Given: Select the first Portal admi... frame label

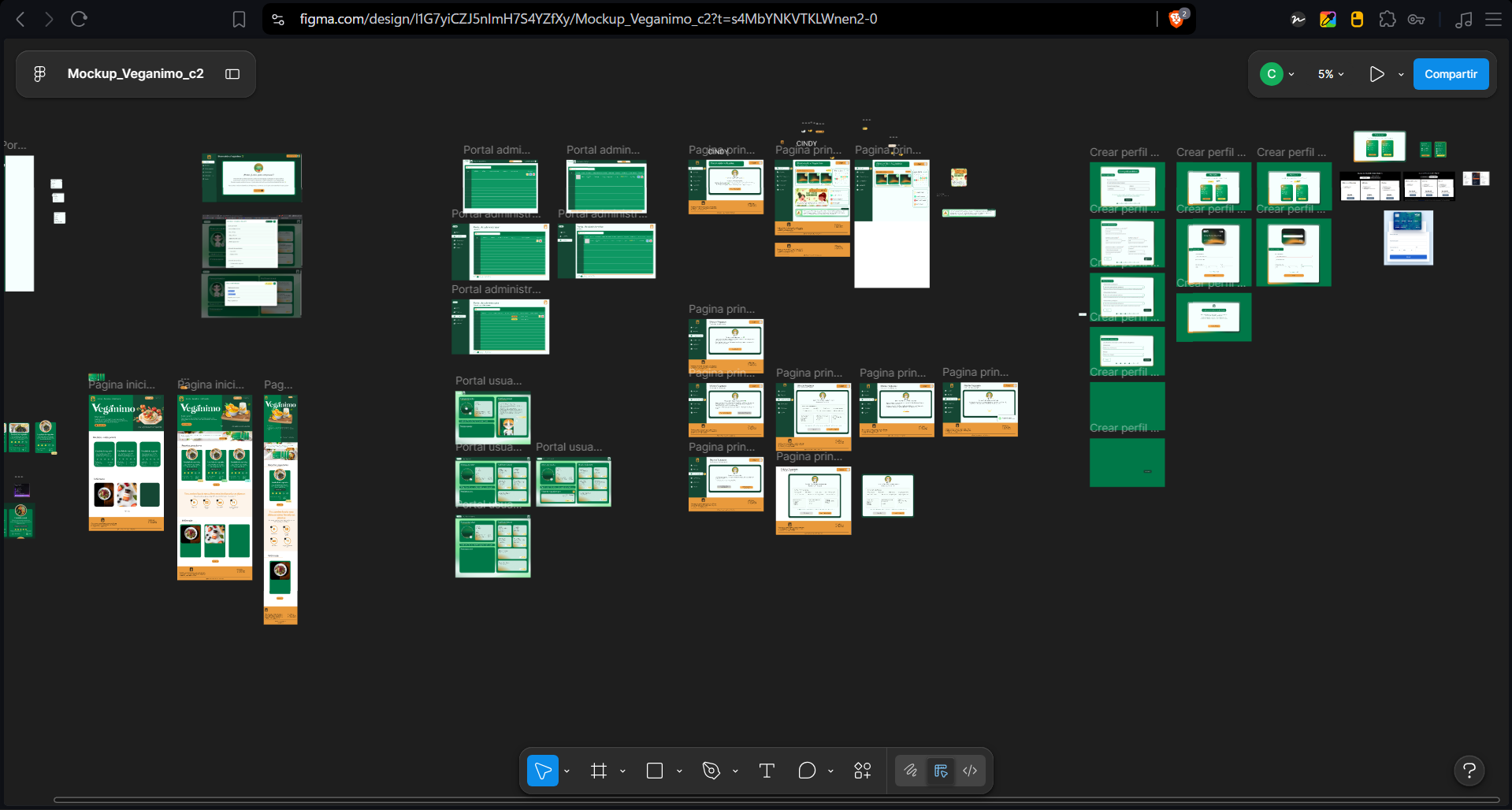Looking at the screenshot, I should pos(496,150).
